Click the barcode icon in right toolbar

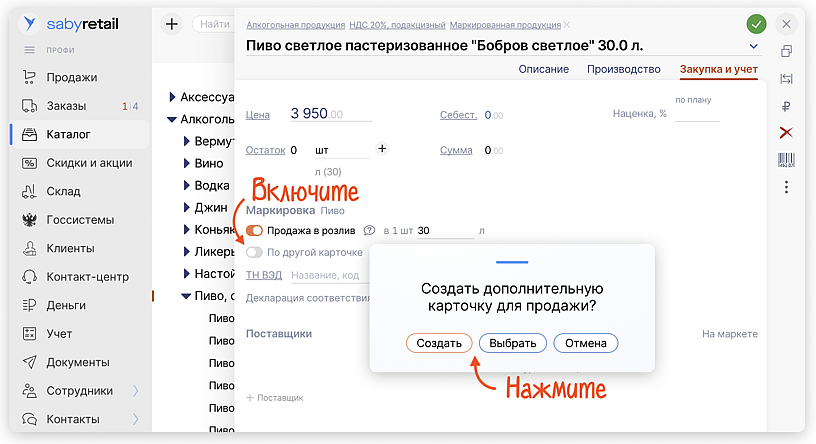tap(786, 160)
